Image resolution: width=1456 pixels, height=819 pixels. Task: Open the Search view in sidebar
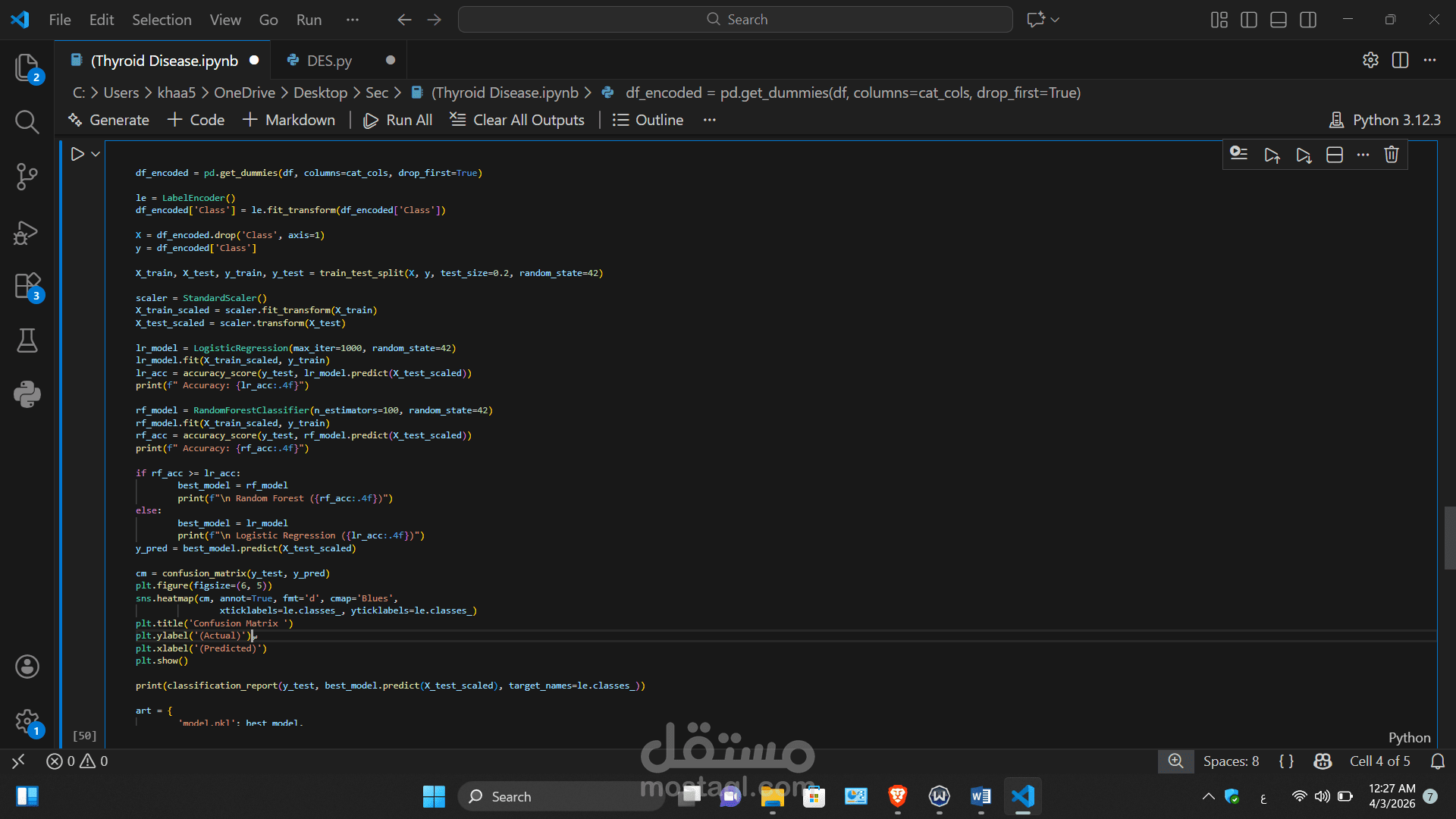coord(27,121)
